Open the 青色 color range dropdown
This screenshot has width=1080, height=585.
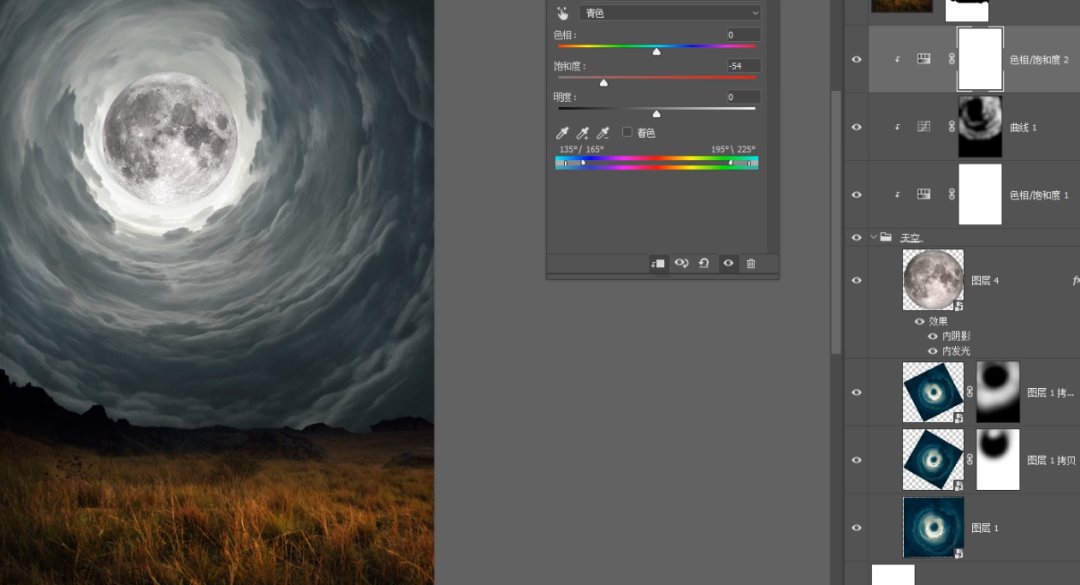coord(669,13)
